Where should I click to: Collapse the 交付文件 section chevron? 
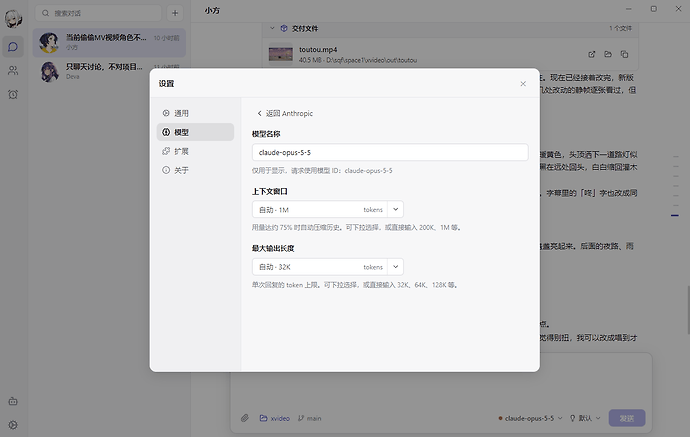coord(272,28)
